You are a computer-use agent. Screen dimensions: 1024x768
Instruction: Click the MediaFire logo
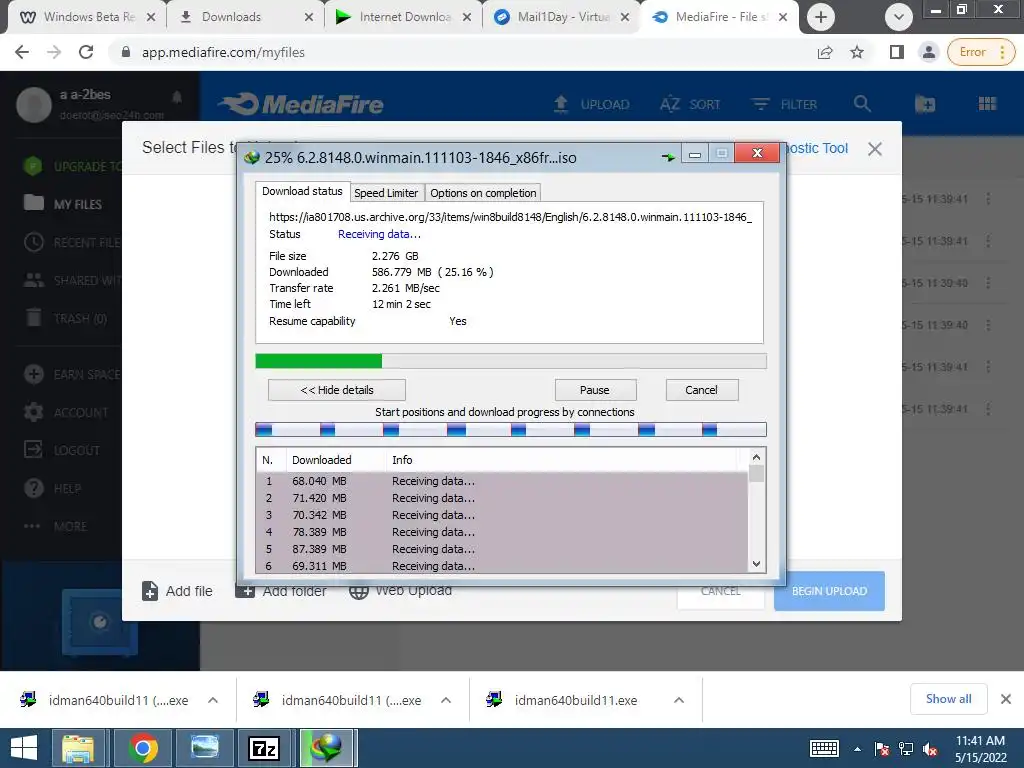click(x=301, y=104)
